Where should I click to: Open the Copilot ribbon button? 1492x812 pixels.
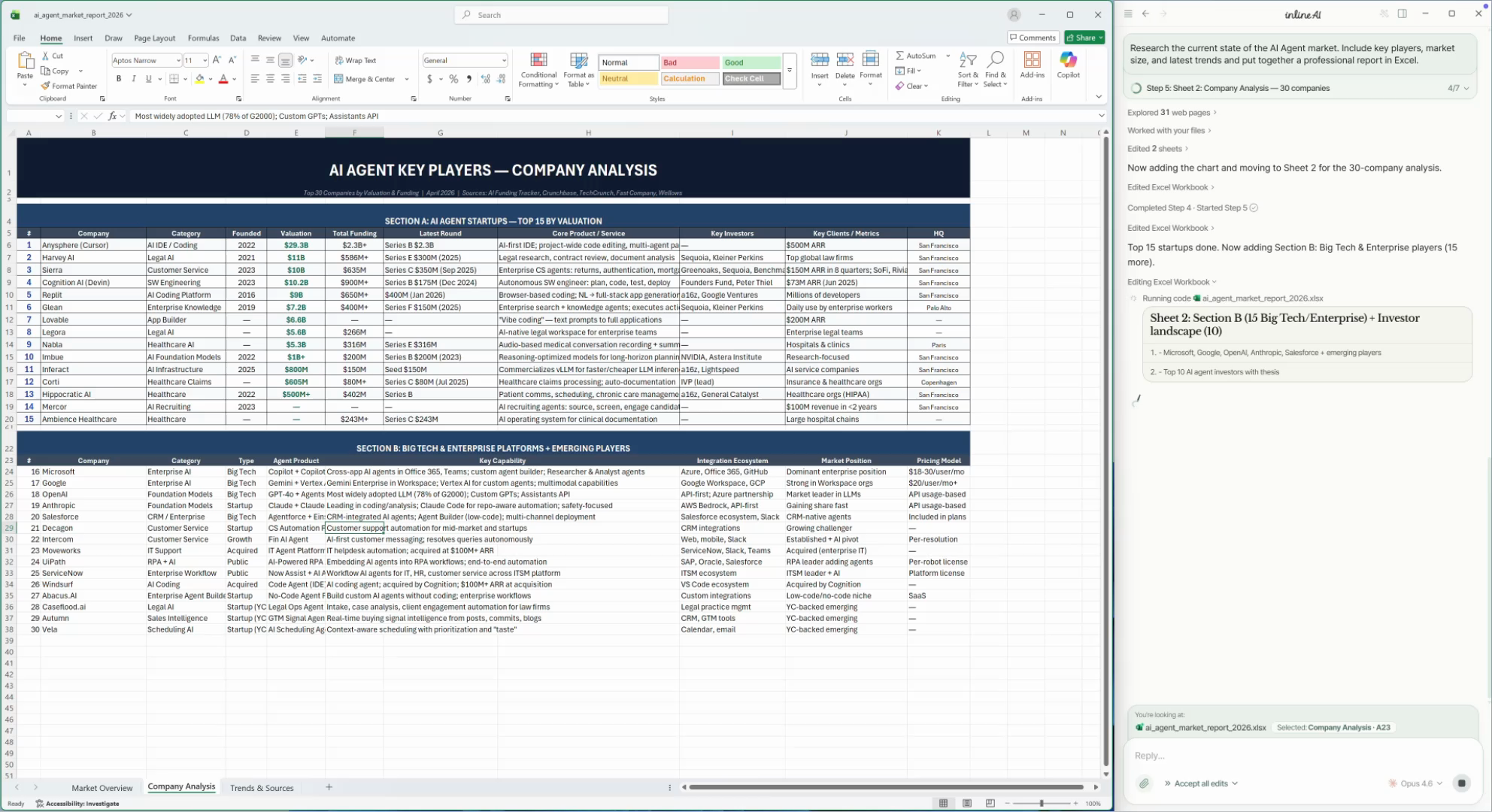[x=1068, y=60]
